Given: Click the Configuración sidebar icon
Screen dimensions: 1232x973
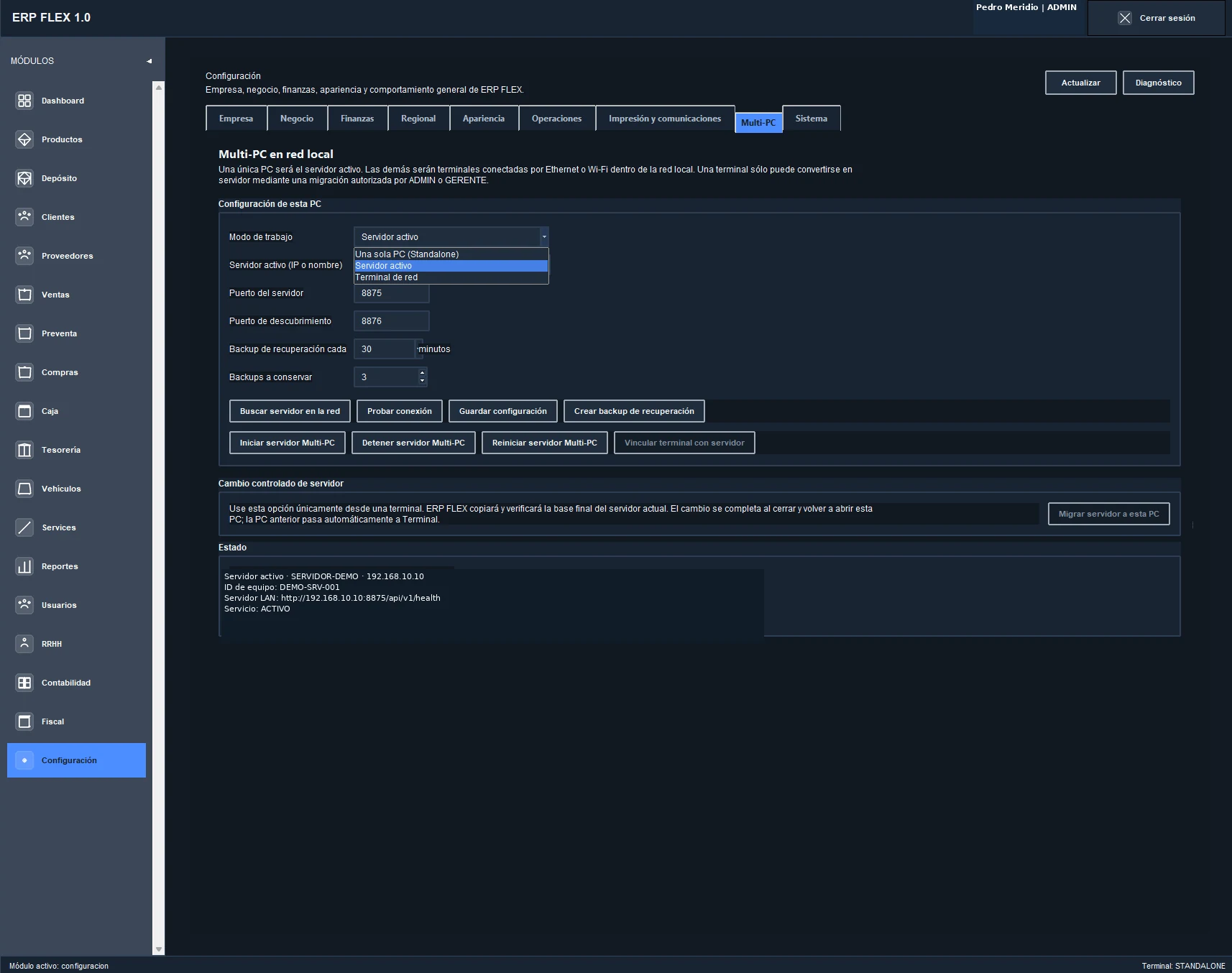Looking at the screenshot, I should click(x=24, y=760).
